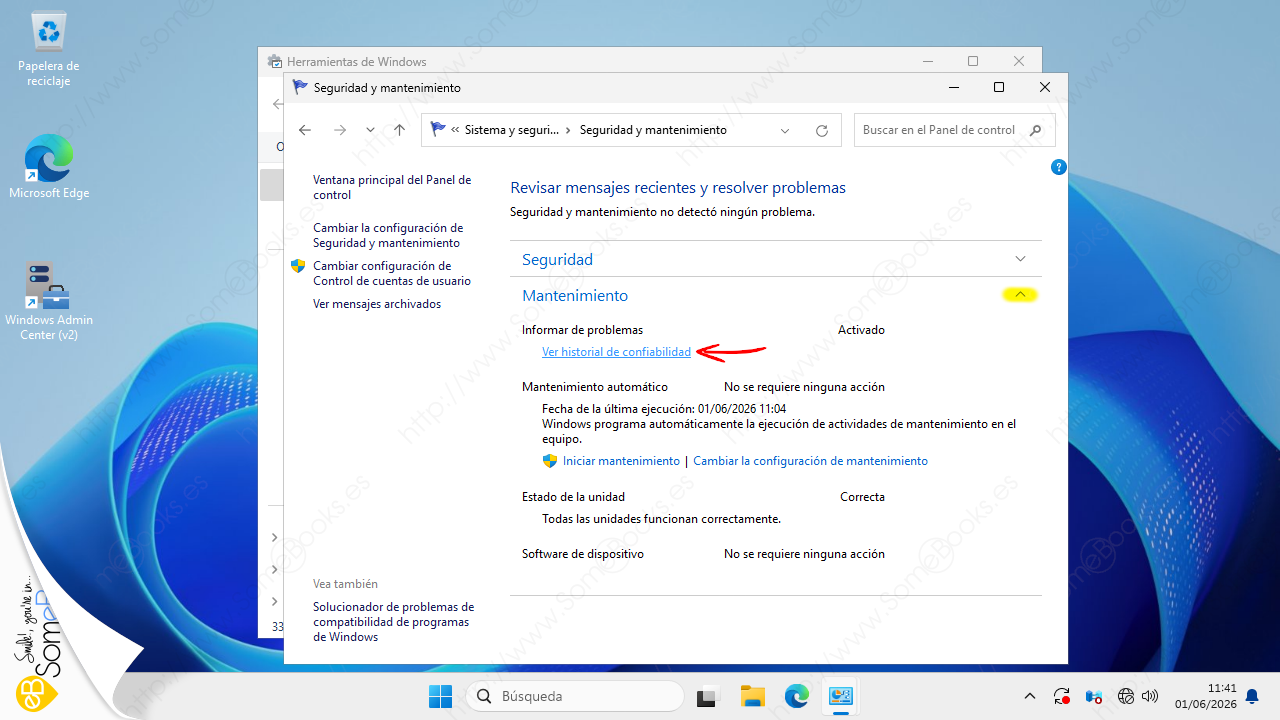Show hidden icons in the system tray
Viewport: 1280px width, 720px height.
point(1030,696)
